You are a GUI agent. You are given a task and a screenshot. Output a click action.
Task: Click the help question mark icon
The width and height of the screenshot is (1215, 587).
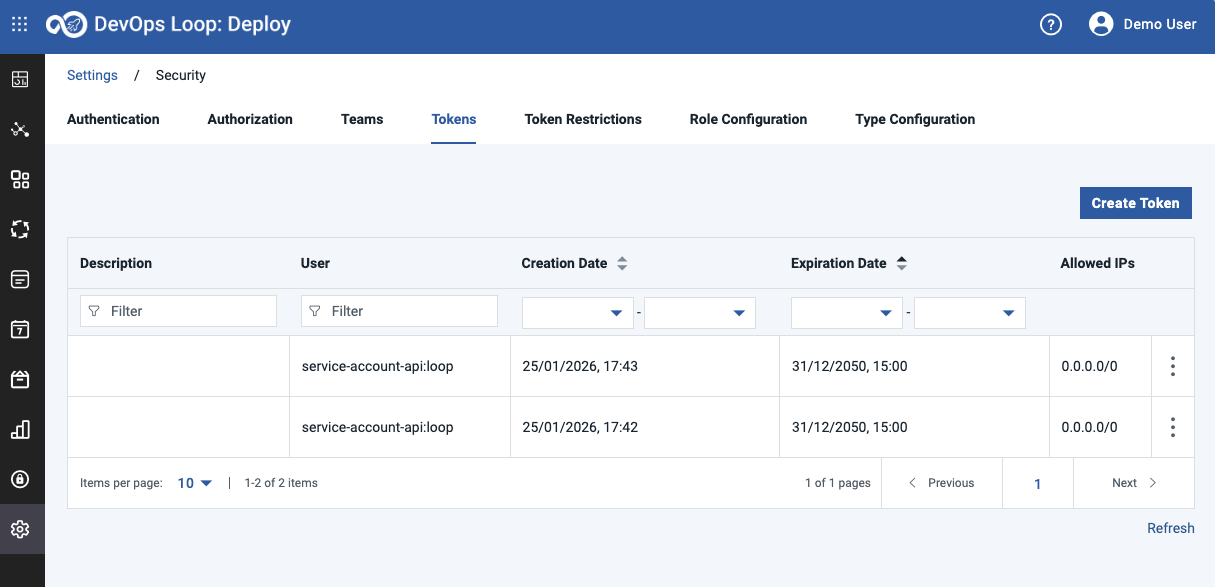(1050, 25)
